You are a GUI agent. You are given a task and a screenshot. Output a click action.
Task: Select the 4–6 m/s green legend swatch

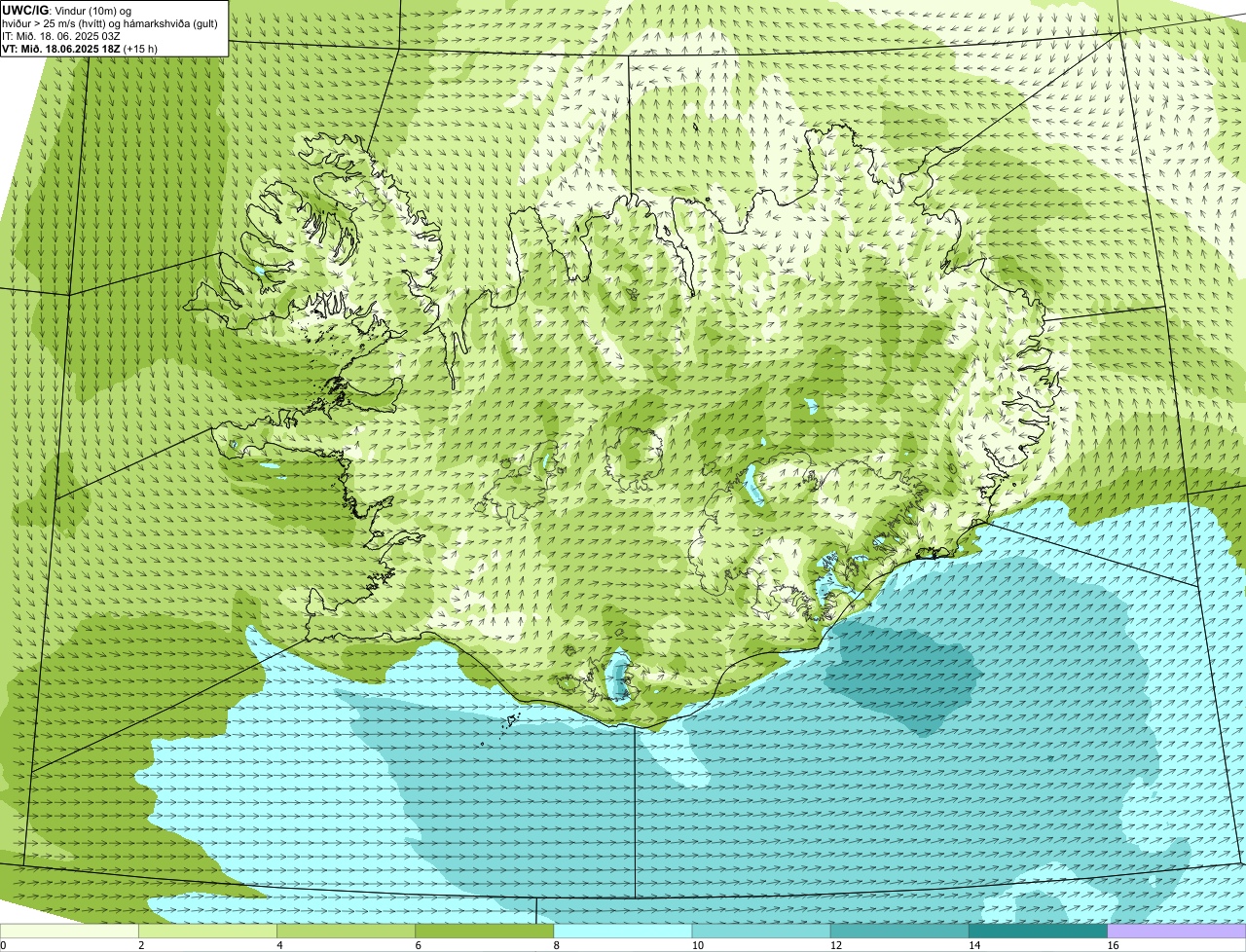pyautogui.click(x=347, y=931)
